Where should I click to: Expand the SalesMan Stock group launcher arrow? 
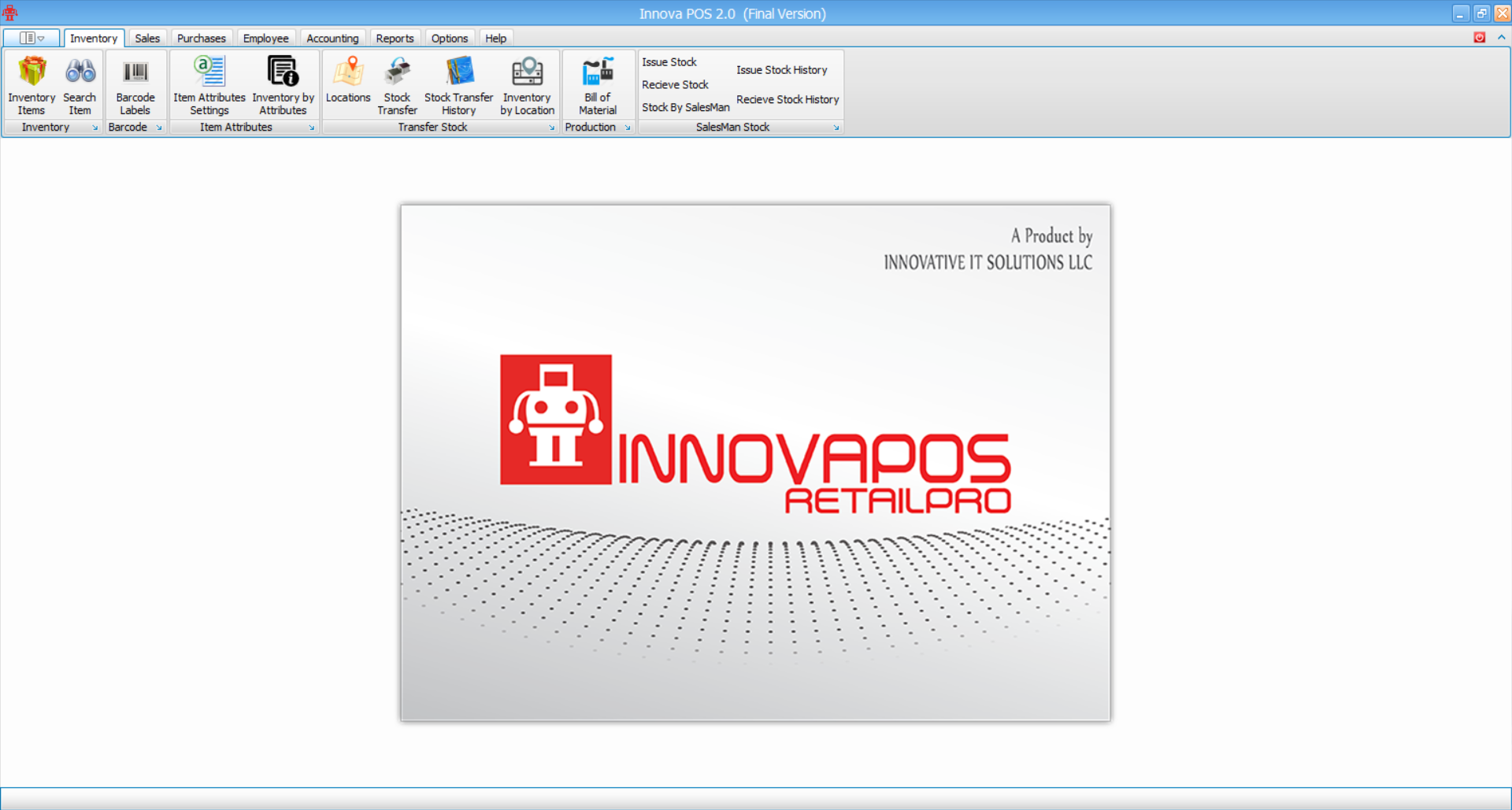[x=836, y=128]
